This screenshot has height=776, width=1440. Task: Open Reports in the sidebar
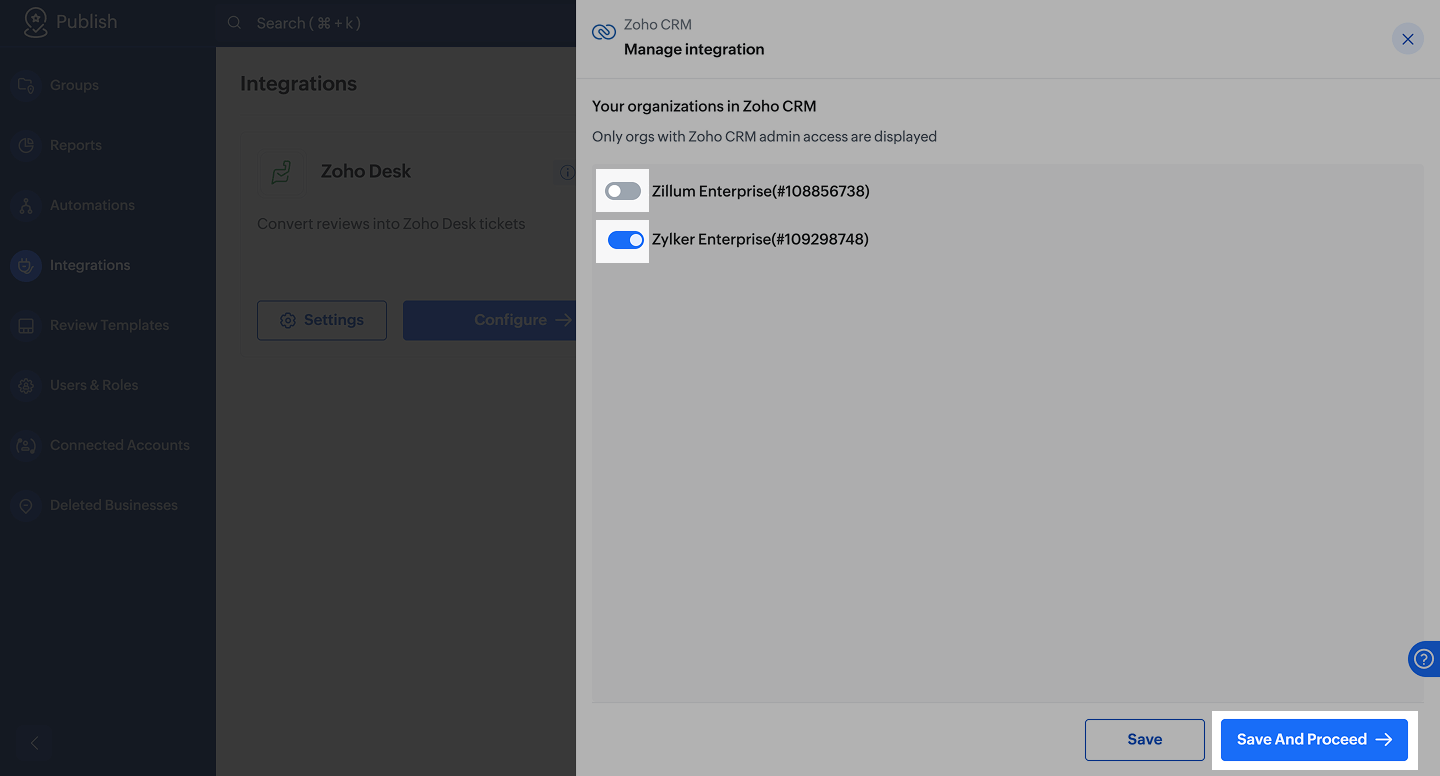click(x=76, y=145)
